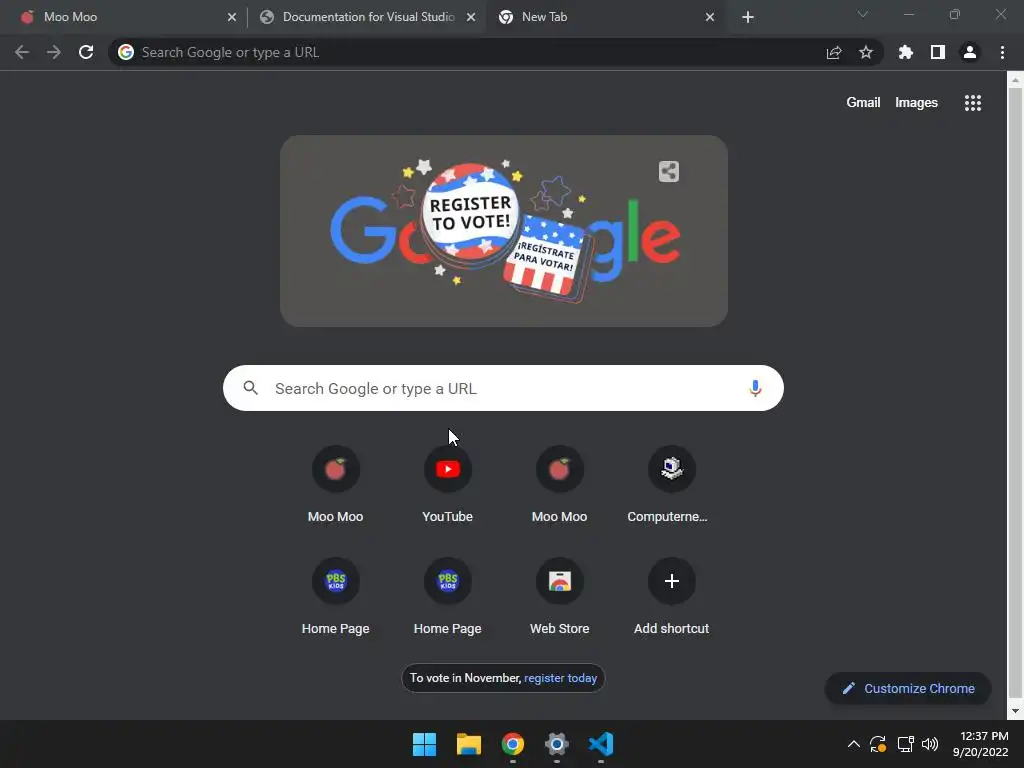Go back to the previous page

pyautogui.click(x=22, y=52)
